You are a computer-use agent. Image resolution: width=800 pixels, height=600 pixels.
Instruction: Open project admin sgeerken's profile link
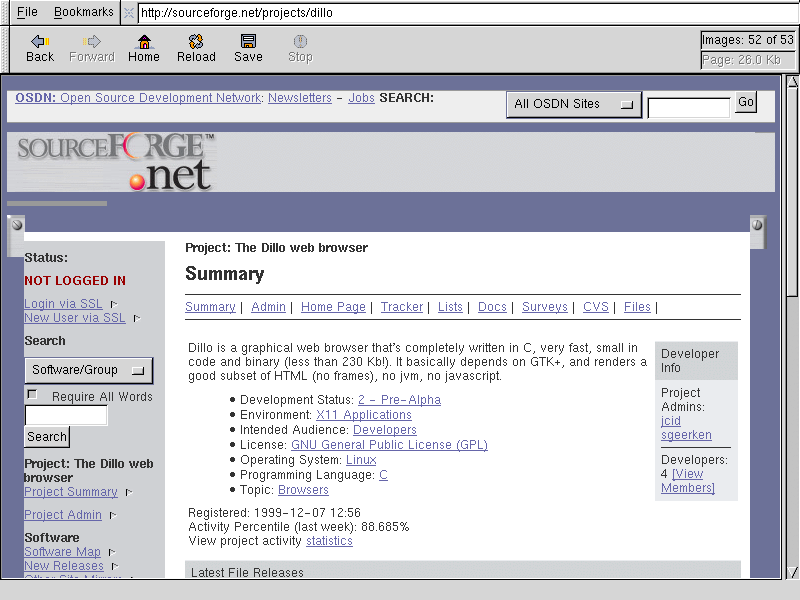click(686, 435)
